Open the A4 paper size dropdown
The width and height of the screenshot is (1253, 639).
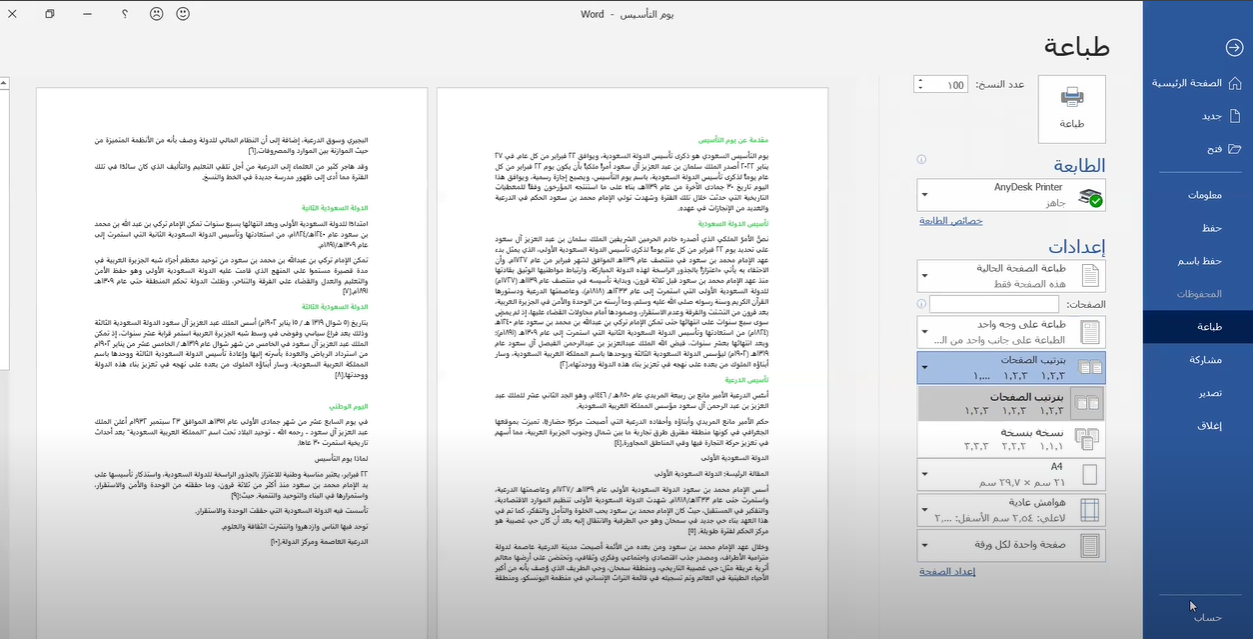coord(1012,473)
